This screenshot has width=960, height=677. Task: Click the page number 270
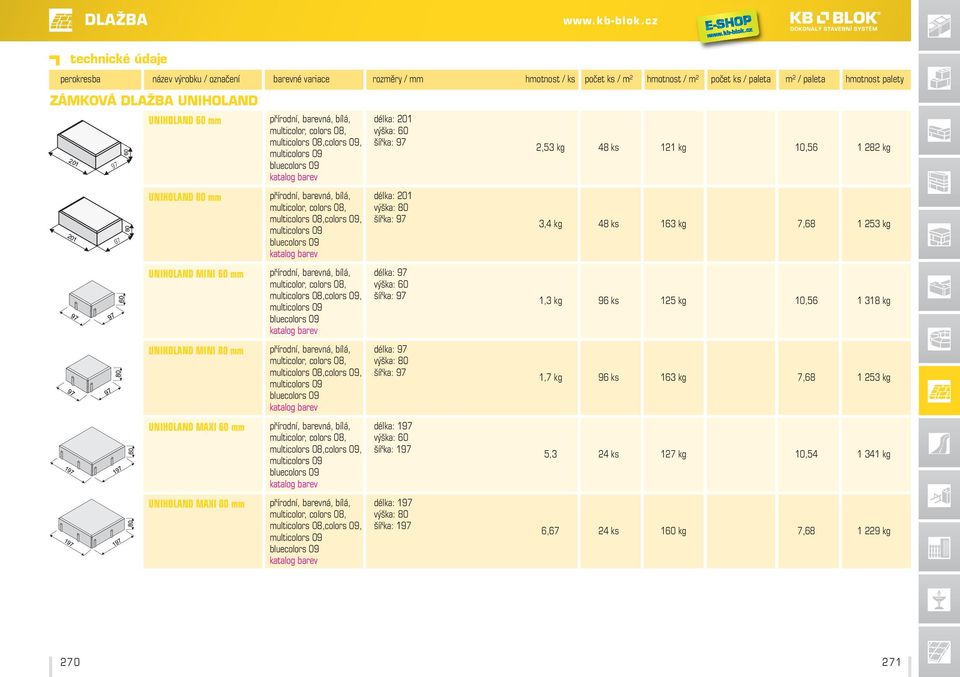coord(70,662)
